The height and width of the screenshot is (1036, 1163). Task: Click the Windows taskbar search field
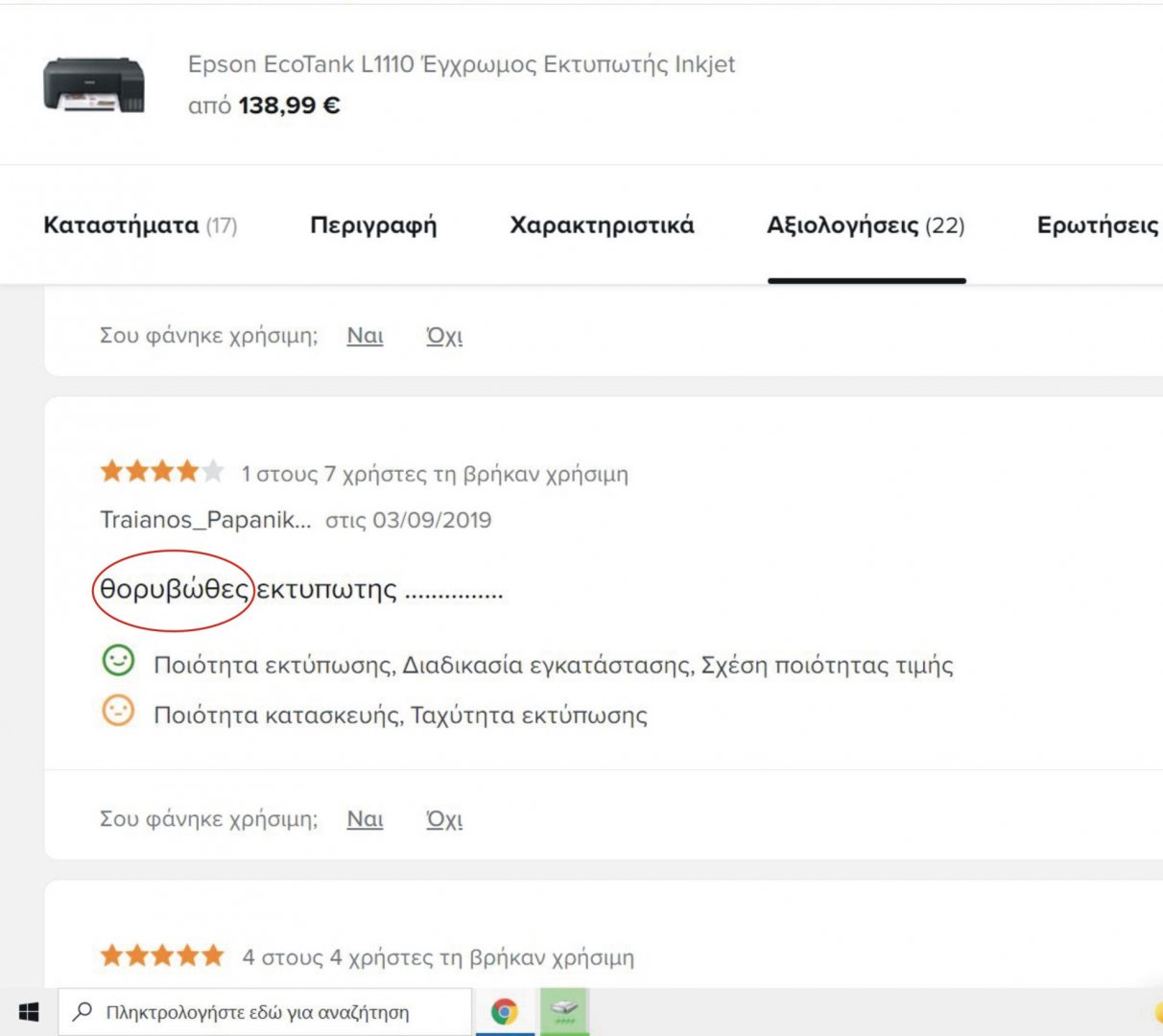click(265, 1012)
